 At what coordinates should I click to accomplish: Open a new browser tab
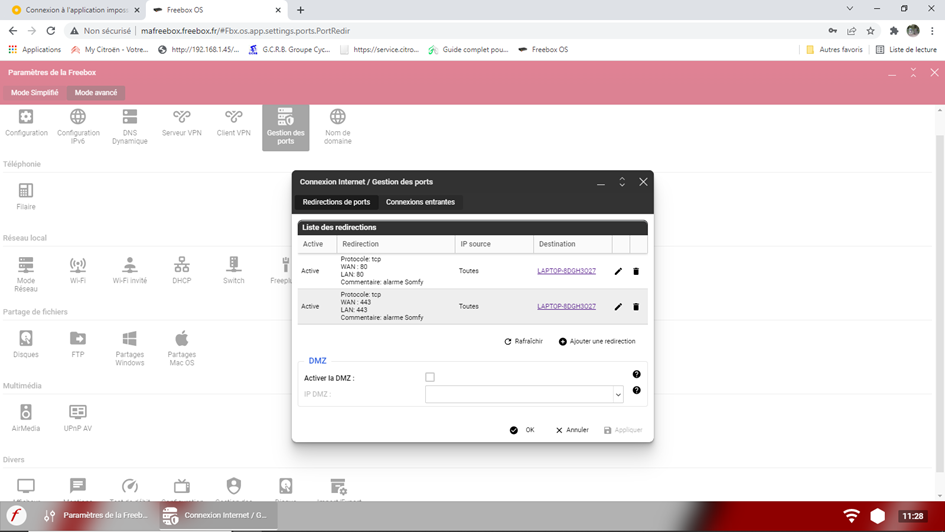[x=300, y=10]
